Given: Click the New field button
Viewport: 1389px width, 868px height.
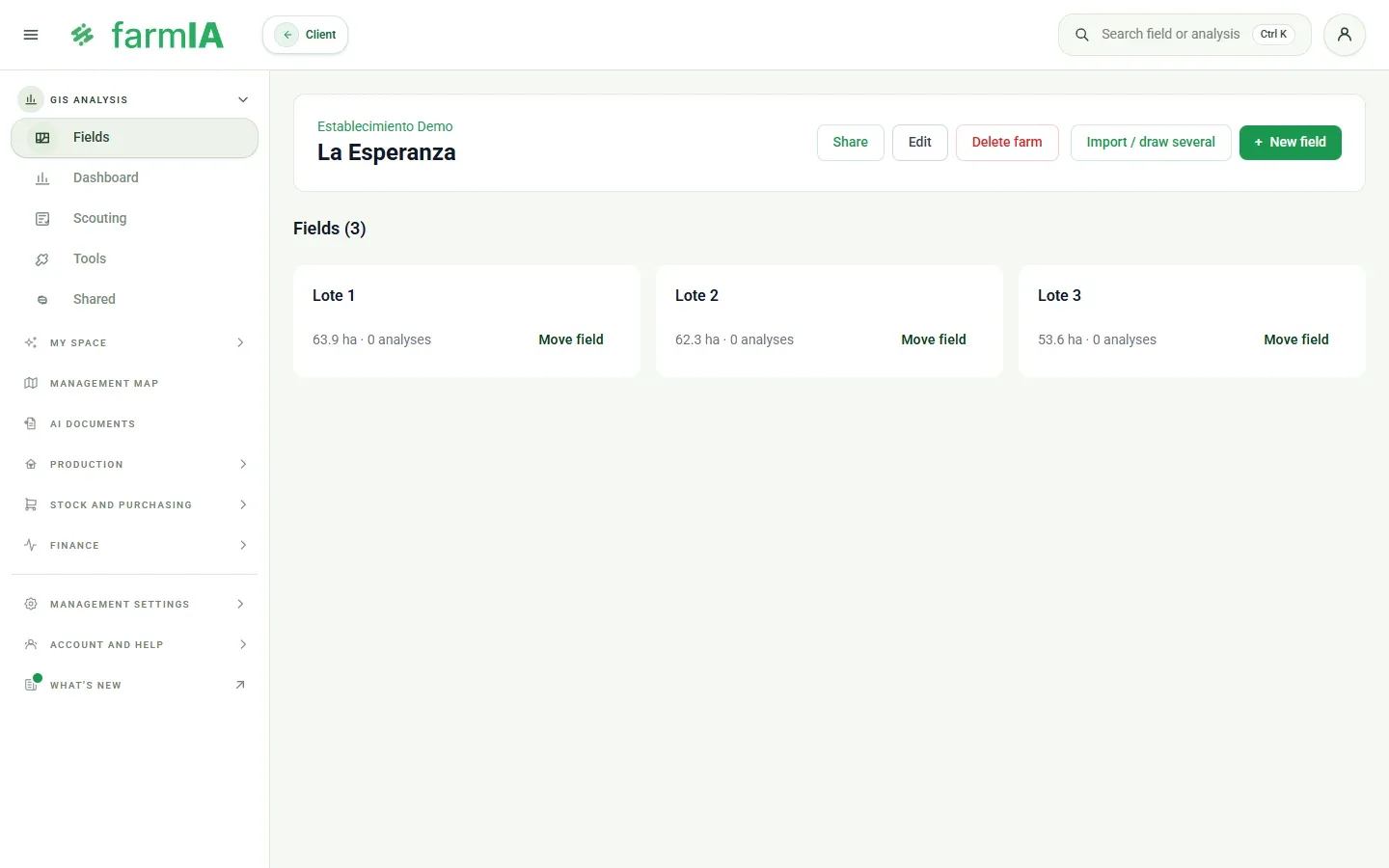Looking at the screenshot, I should click(x=1290, y=143).
